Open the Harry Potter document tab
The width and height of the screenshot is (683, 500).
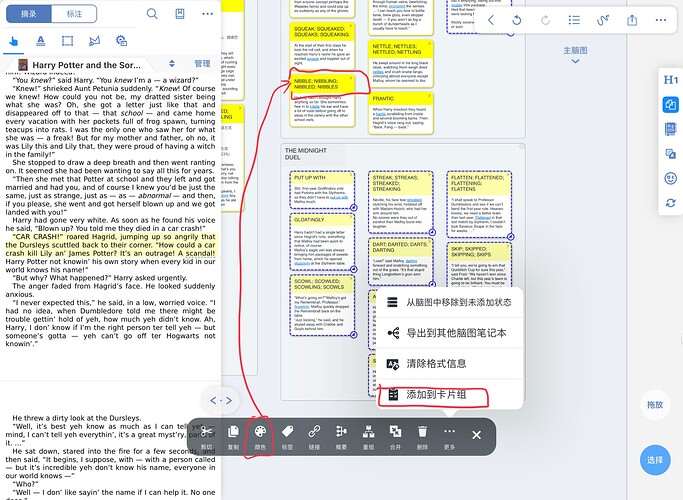tap(79, 65)
